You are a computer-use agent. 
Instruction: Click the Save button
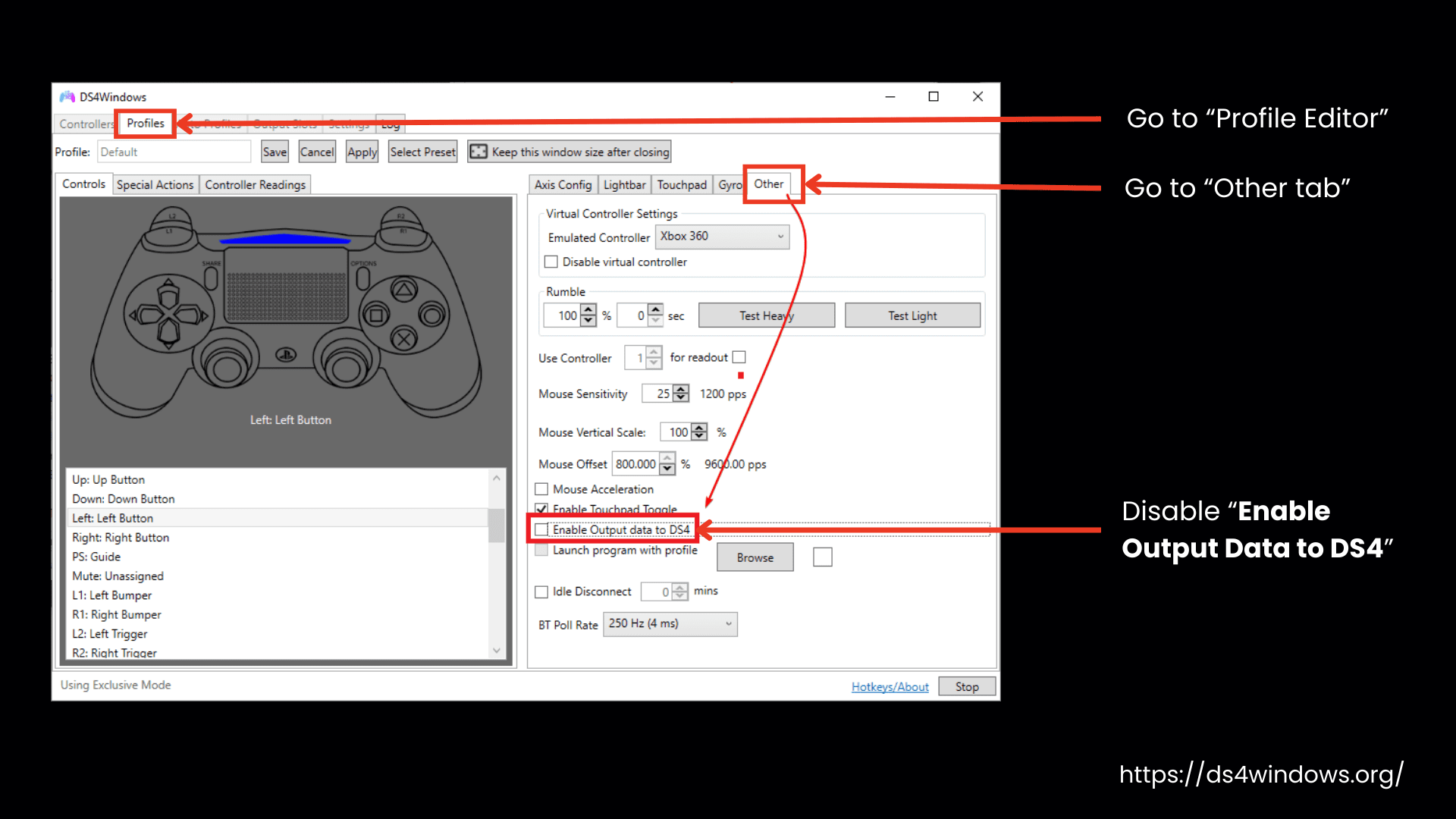[x=275, y=152]
